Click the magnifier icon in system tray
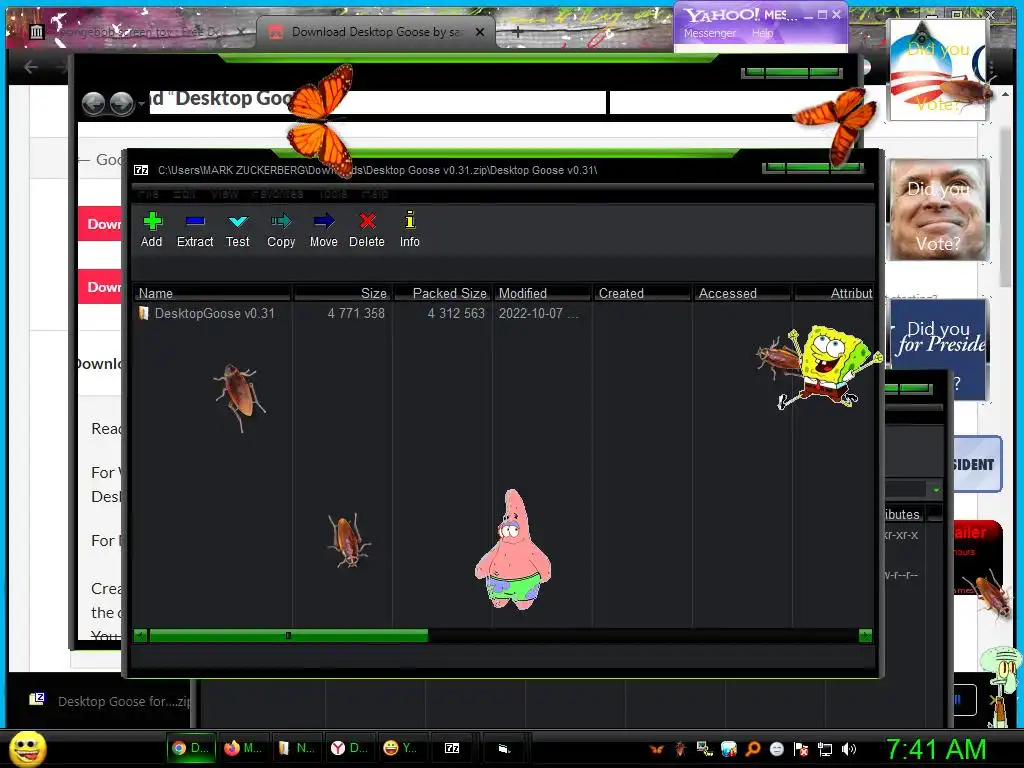 tap(753, 749)
